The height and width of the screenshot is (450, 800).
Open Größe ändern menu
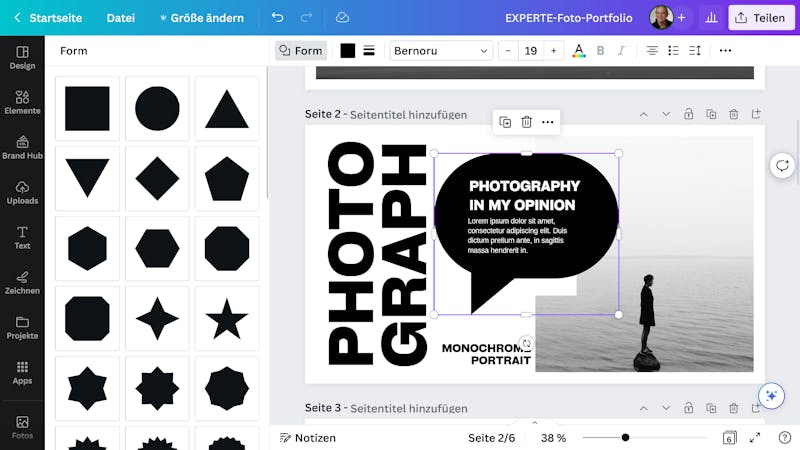(202, 18)
